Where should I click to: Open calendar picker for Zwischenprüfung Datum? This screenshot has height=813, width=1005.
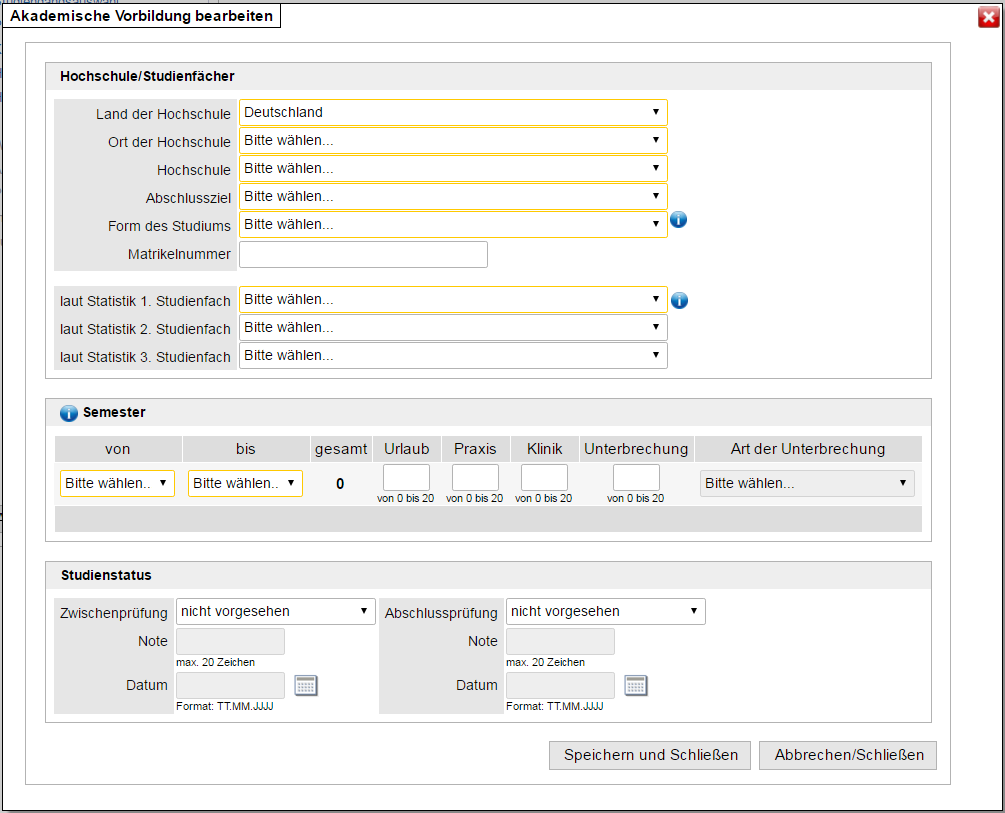pos(306,685)
